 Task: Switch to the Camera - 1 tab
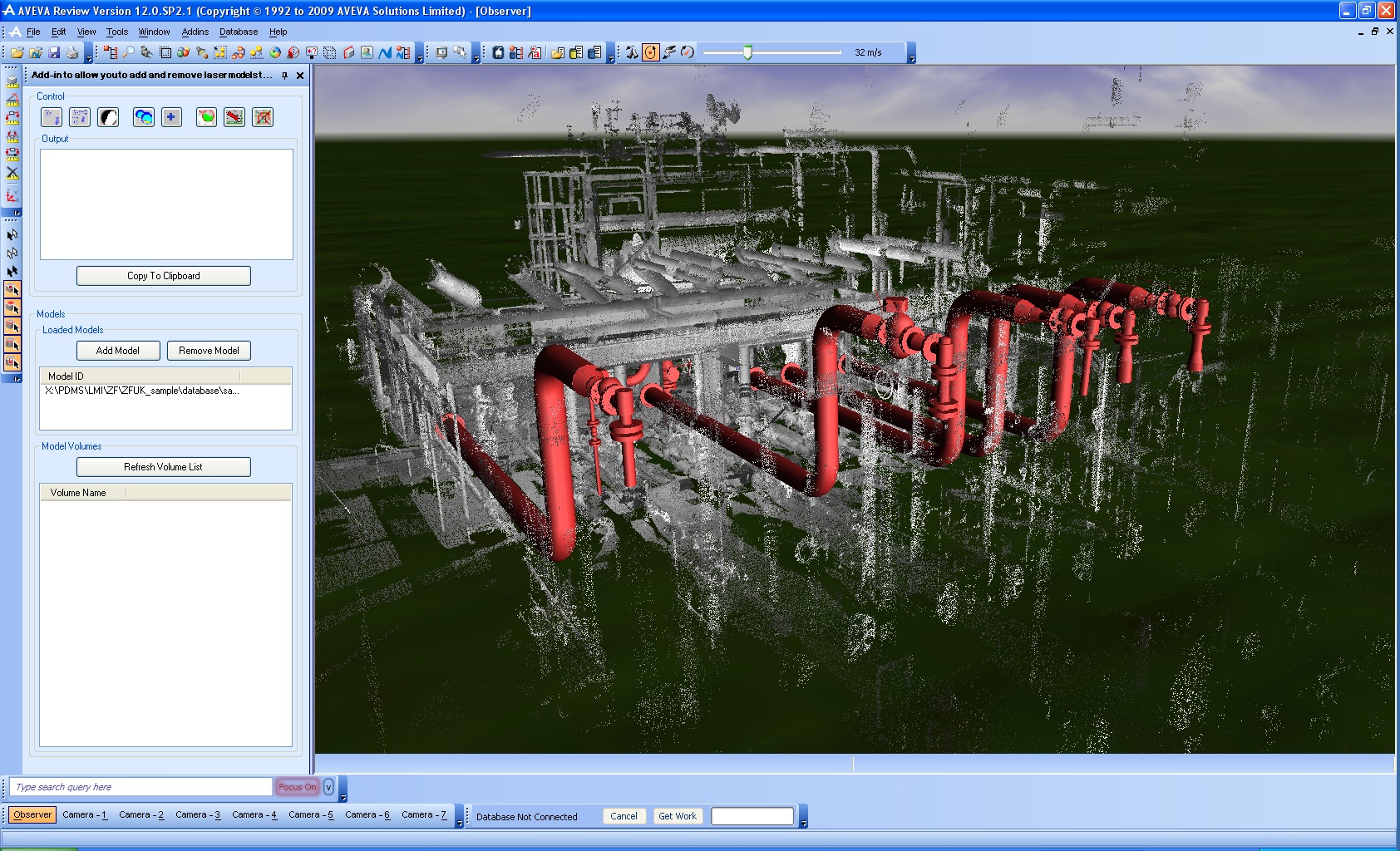[85, 815]
